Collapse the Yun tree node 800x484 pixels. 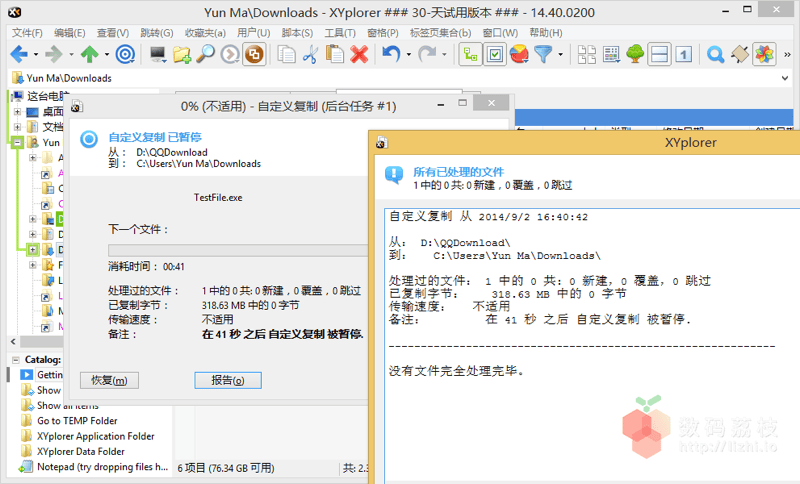(18, 142)
